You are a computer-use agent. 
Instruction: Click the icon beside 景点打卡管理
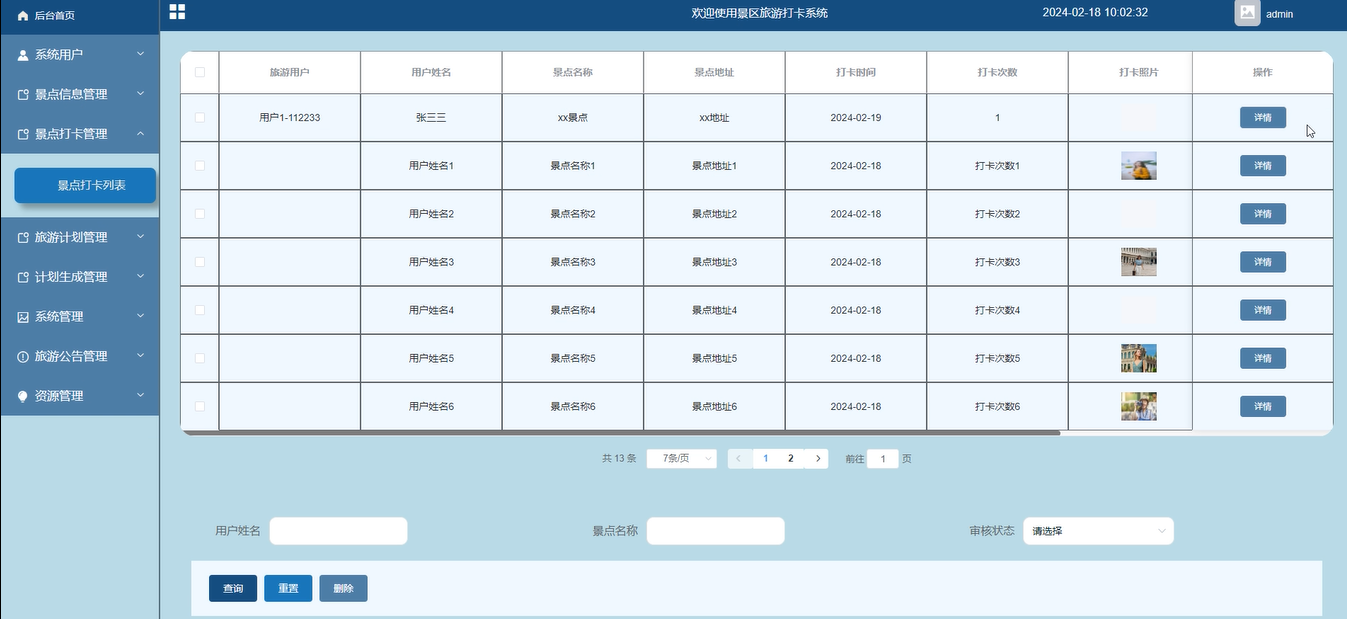[x=23, y=134]
